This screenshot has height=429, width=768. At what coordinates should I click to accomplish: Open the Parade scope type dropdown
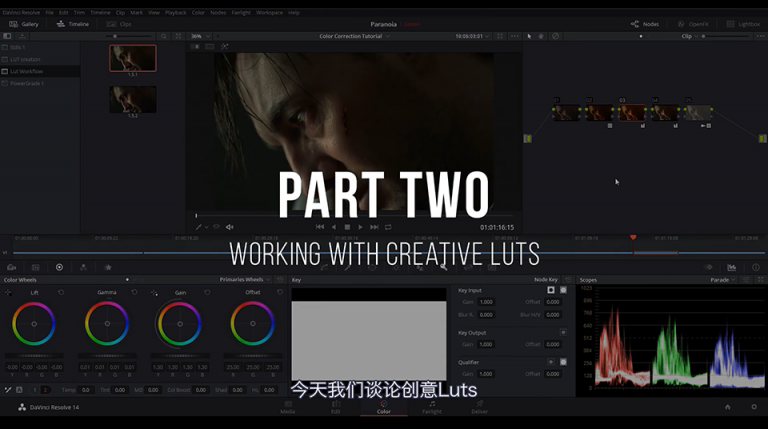coord(722,280)
